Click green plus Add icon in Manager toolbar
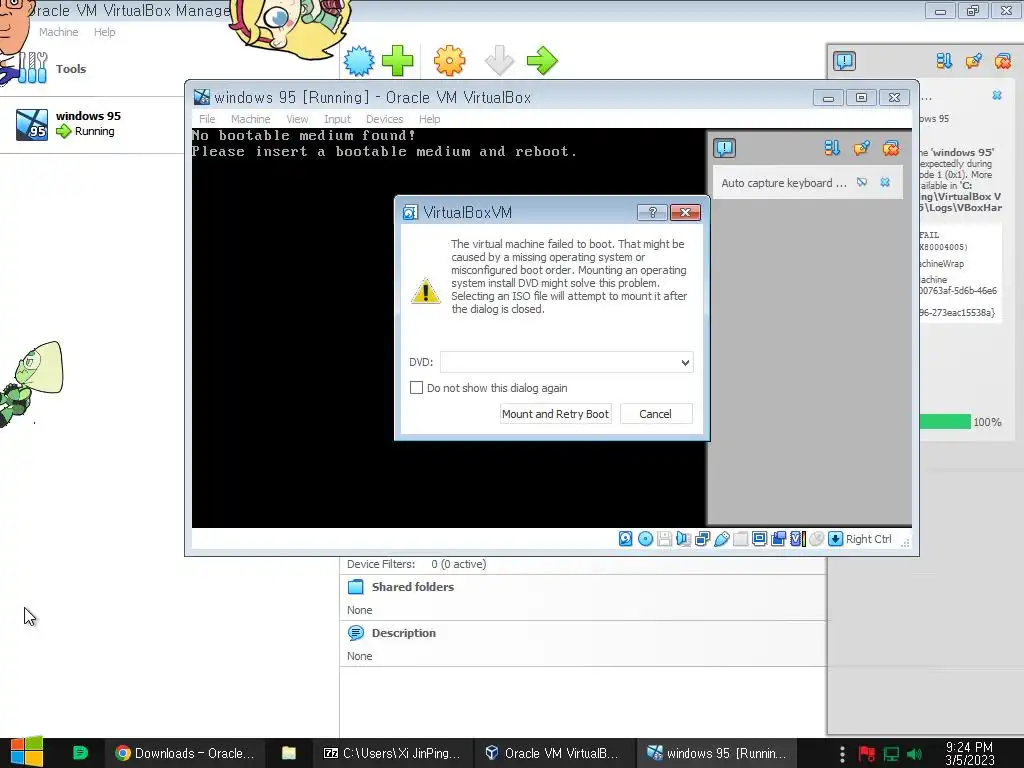This screenshot has height=768, width=1024. tap(397, 61)
